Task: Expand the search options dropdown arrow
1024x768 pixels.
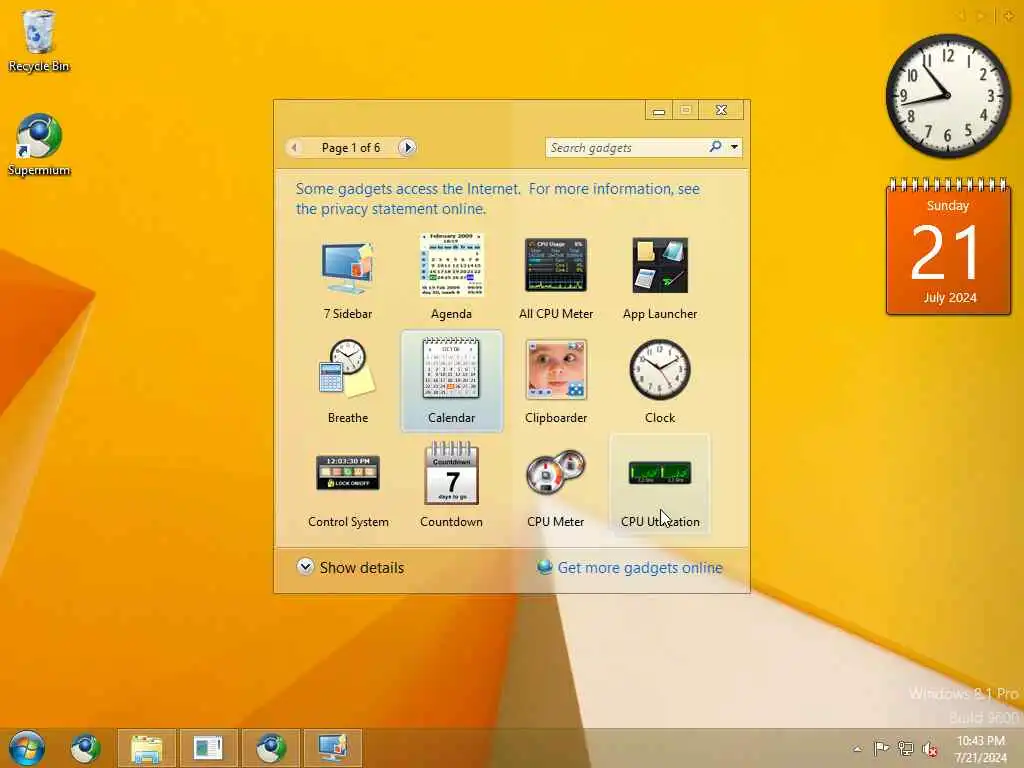Action: [735, 148]
